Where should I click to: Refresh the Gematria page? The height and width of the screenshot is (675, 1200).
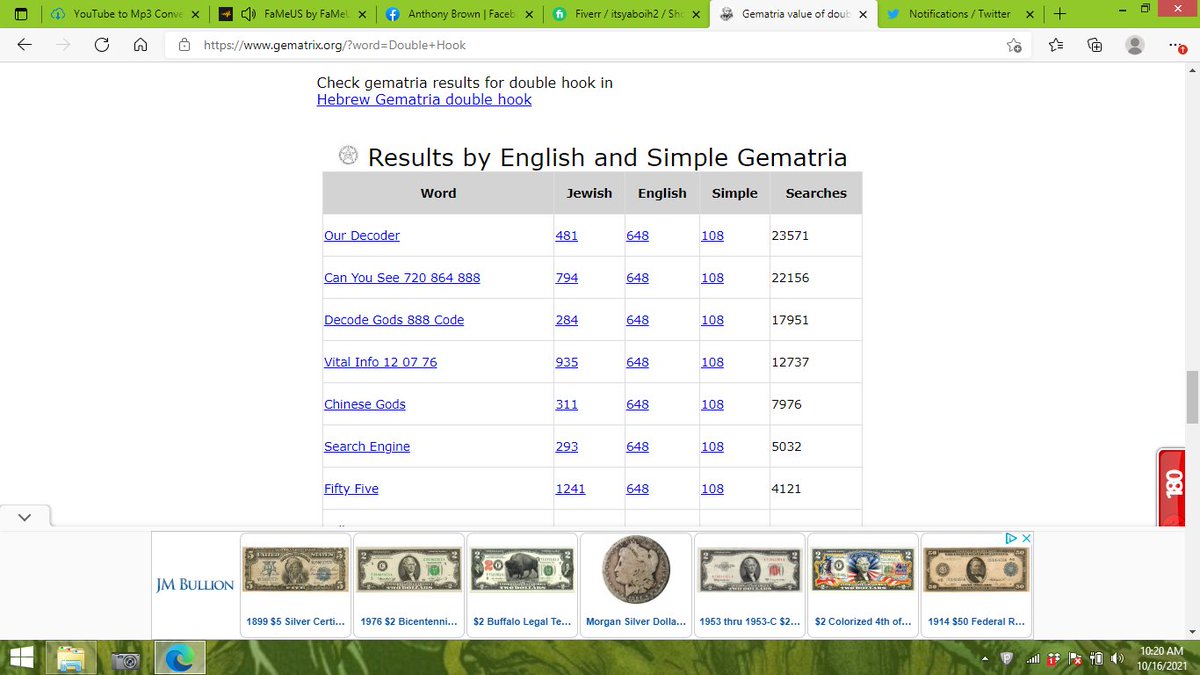click(100, 45)
